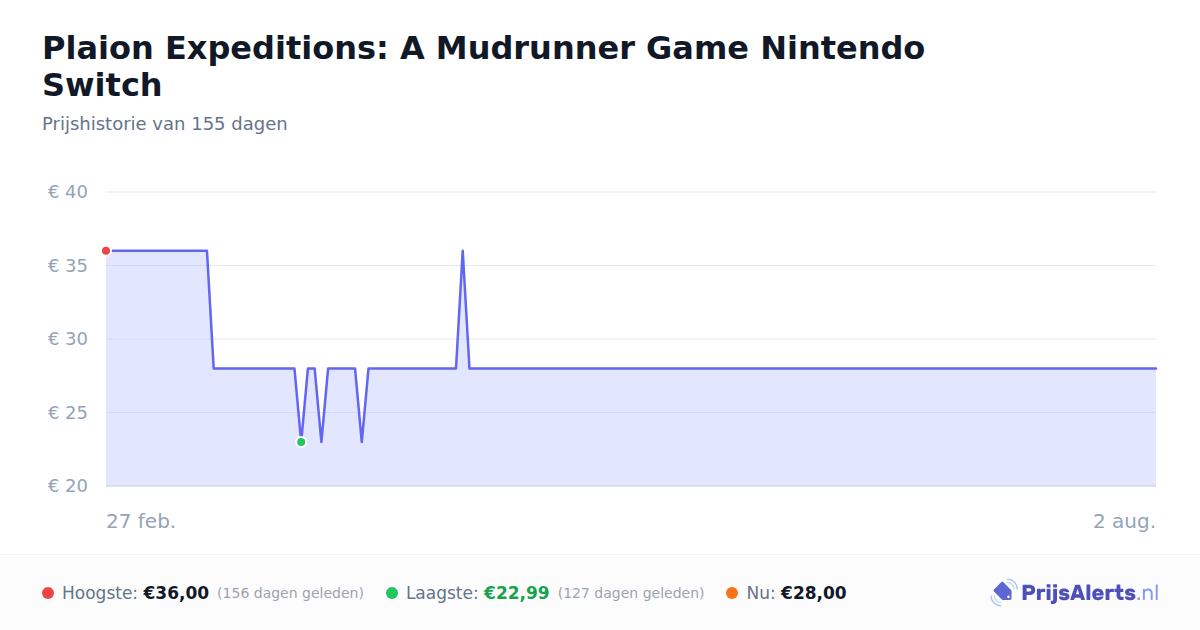This screenshot has height=630, width=1200.
Task: Click the € 40 axis label
Action: click(x=68, y=192)
